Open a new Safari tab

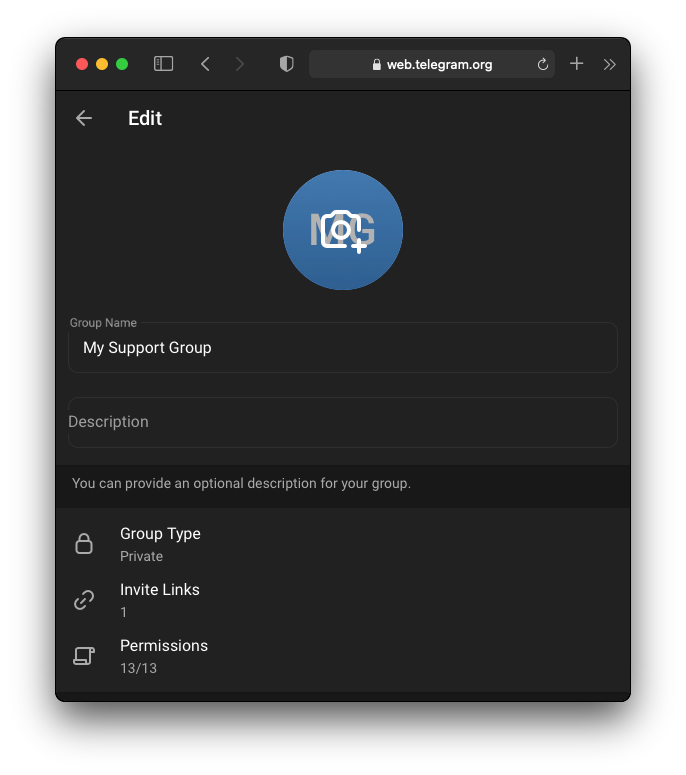[576, 64]
